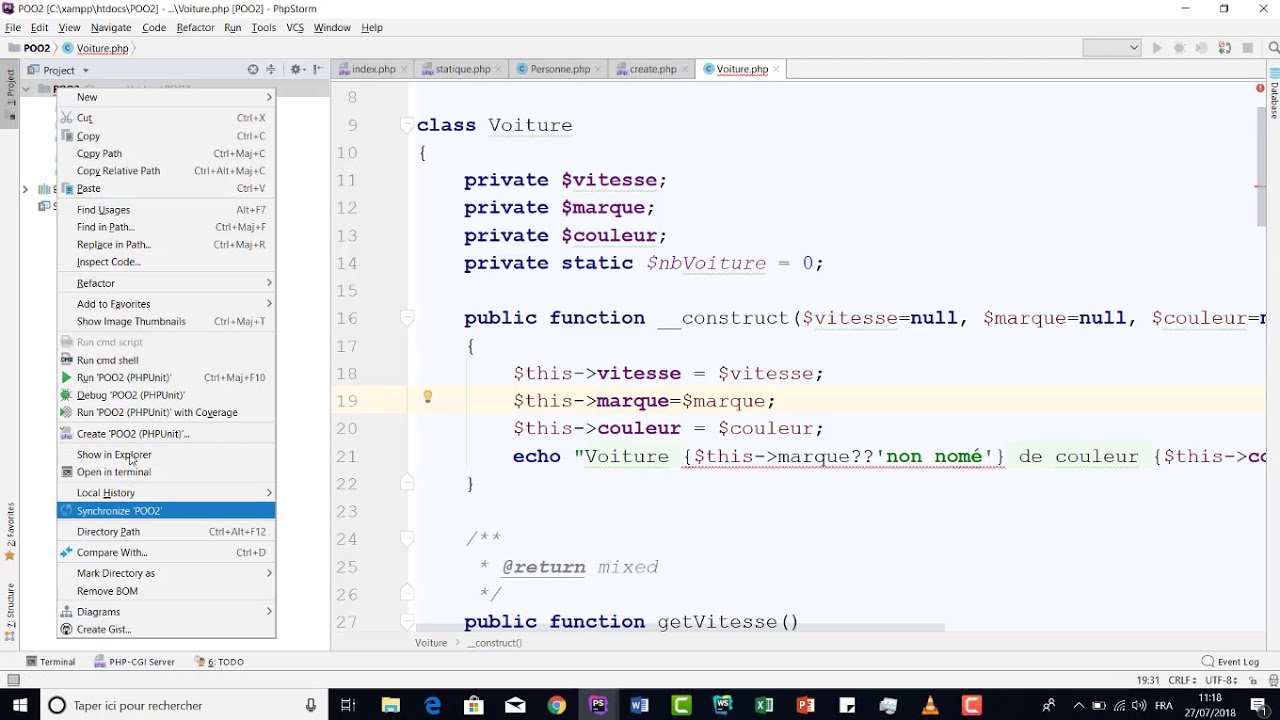
Task: Collapse the __construct fold marker at line 16
Action: click(407, 318)
